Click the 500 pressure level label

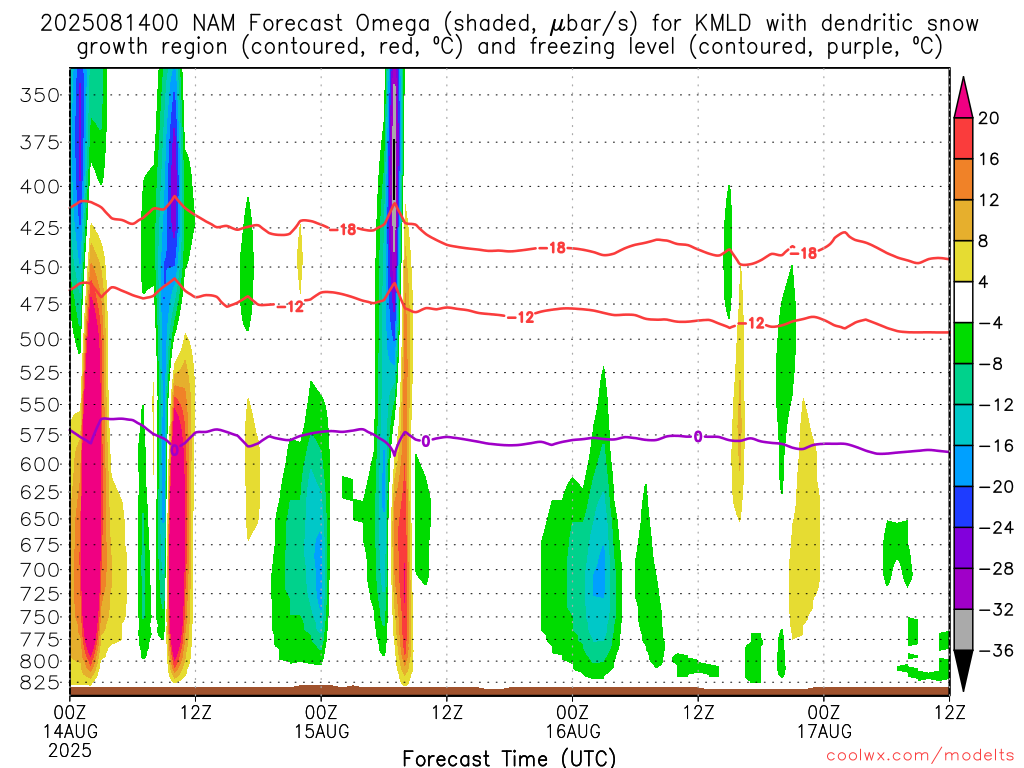pyautogui.click(x=40, y=340)
